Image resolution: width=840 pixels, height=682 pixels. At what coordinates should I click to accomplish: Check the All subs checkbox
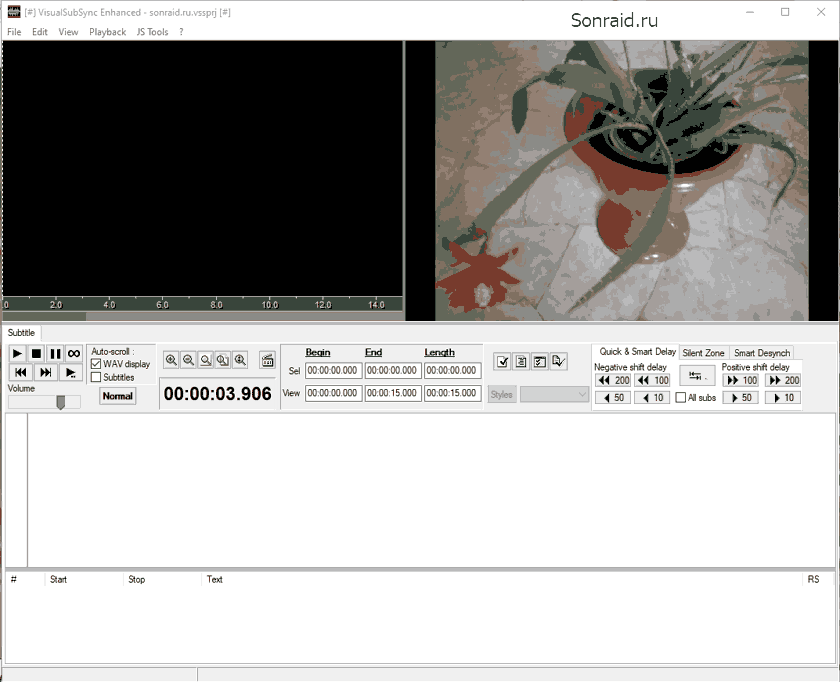pos(681,398)
